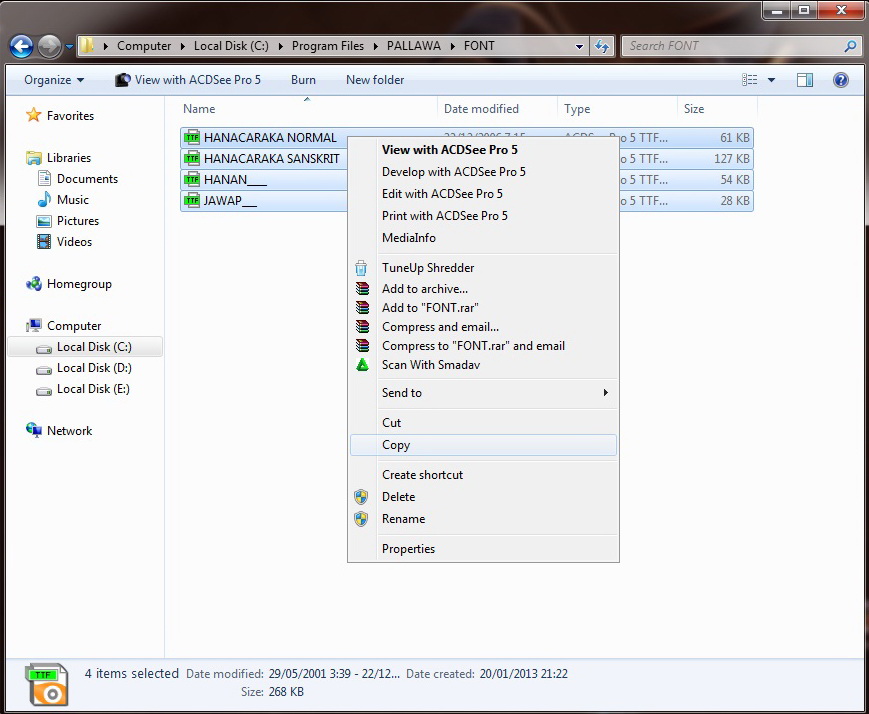869x714 pixels.
Task: Click the Music library icon in the sidebar
Action: (x=42, y=200)
